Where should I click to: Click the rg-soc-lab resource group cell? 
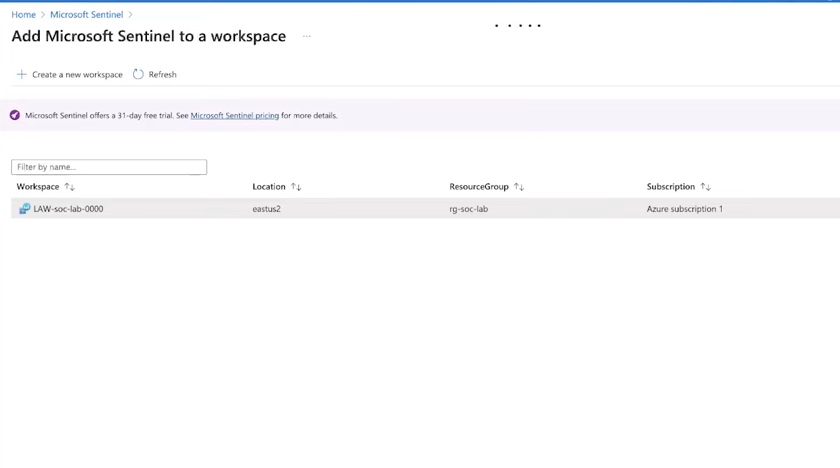(x=469, y=209)
